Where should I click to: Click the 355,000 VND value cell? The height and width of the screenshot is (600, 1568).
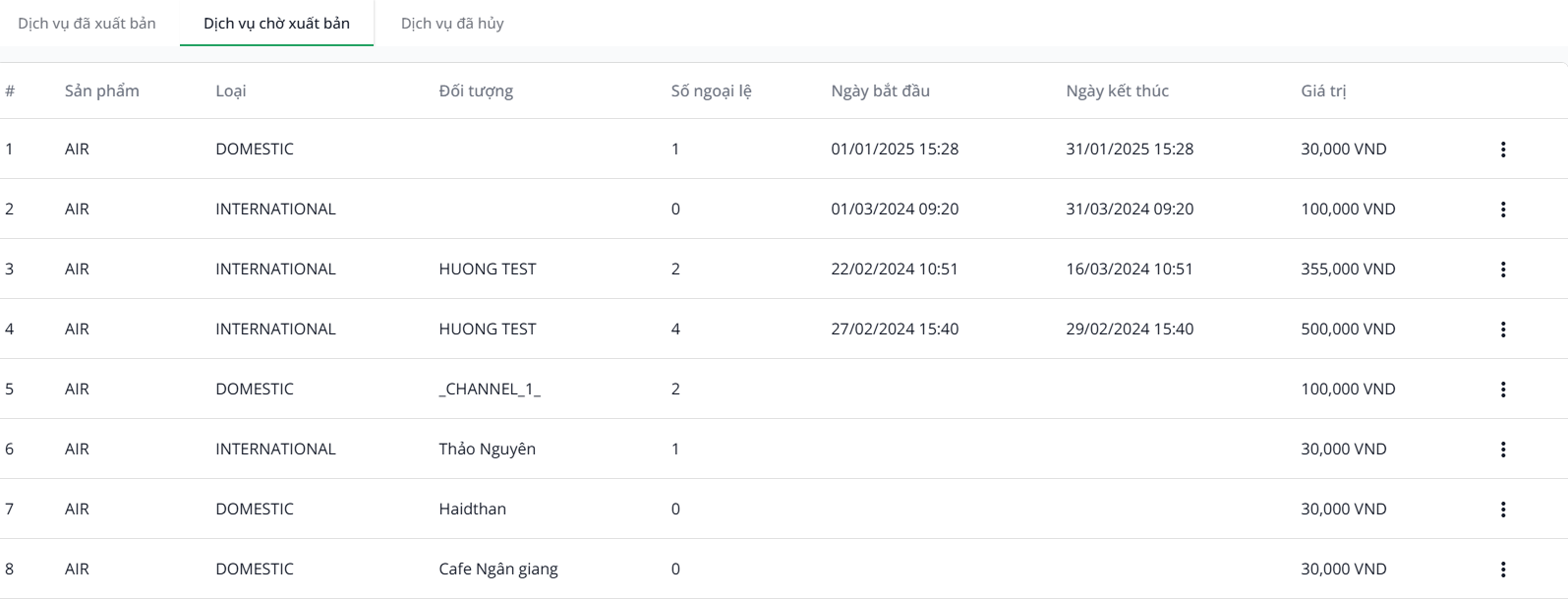tap(1348, 270)
